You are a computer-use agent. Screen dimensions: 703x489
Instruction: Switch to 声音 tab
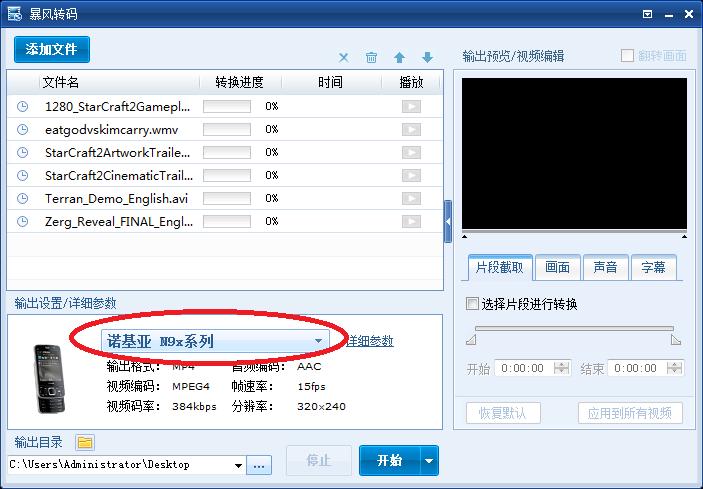[x=605, y=268]
